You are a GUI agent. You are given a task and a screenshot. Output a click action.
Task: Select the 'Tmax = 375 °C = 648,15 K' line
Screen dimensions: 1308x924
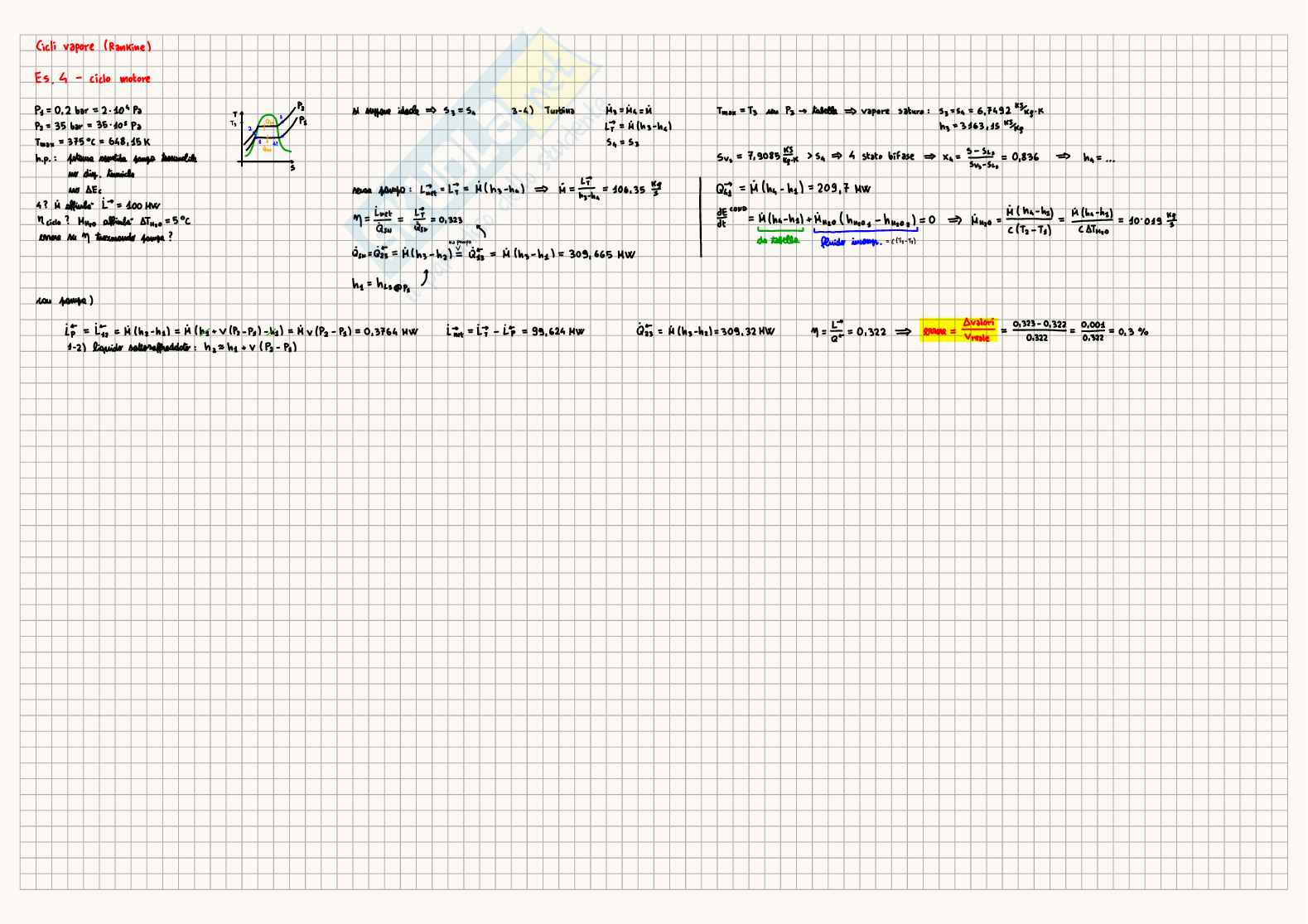(x=93, y=142)
